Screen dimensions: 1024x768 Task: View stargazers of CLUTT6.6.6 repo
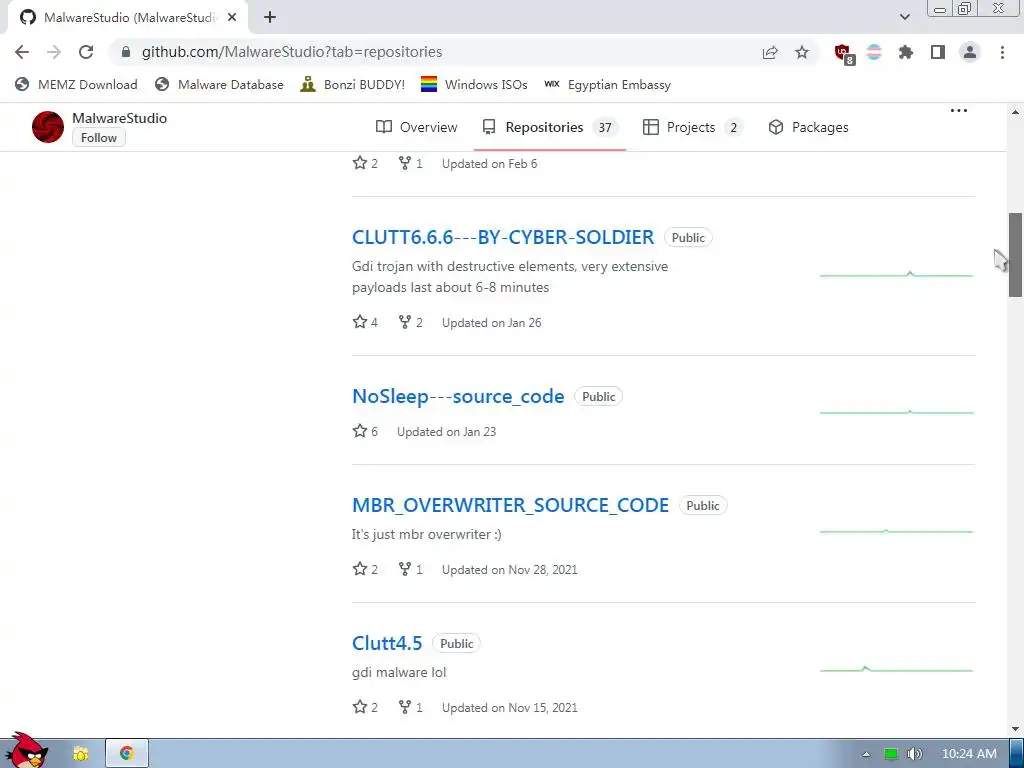(x=365, y=322)
